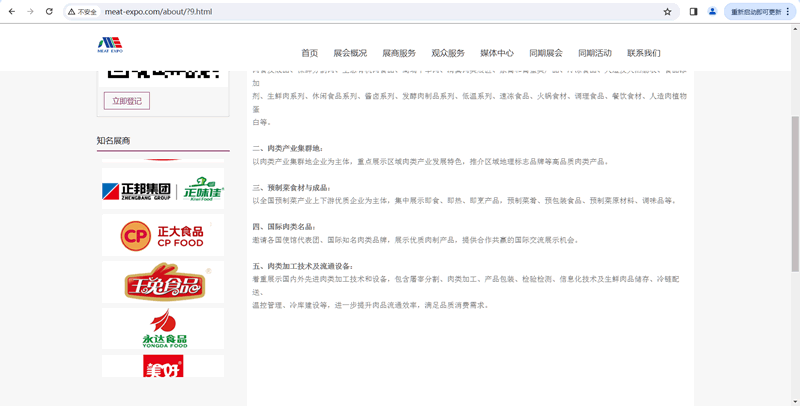Open the browser side panel icon
Viewport: 800px width, 406px height.
[x=694, y=12]
